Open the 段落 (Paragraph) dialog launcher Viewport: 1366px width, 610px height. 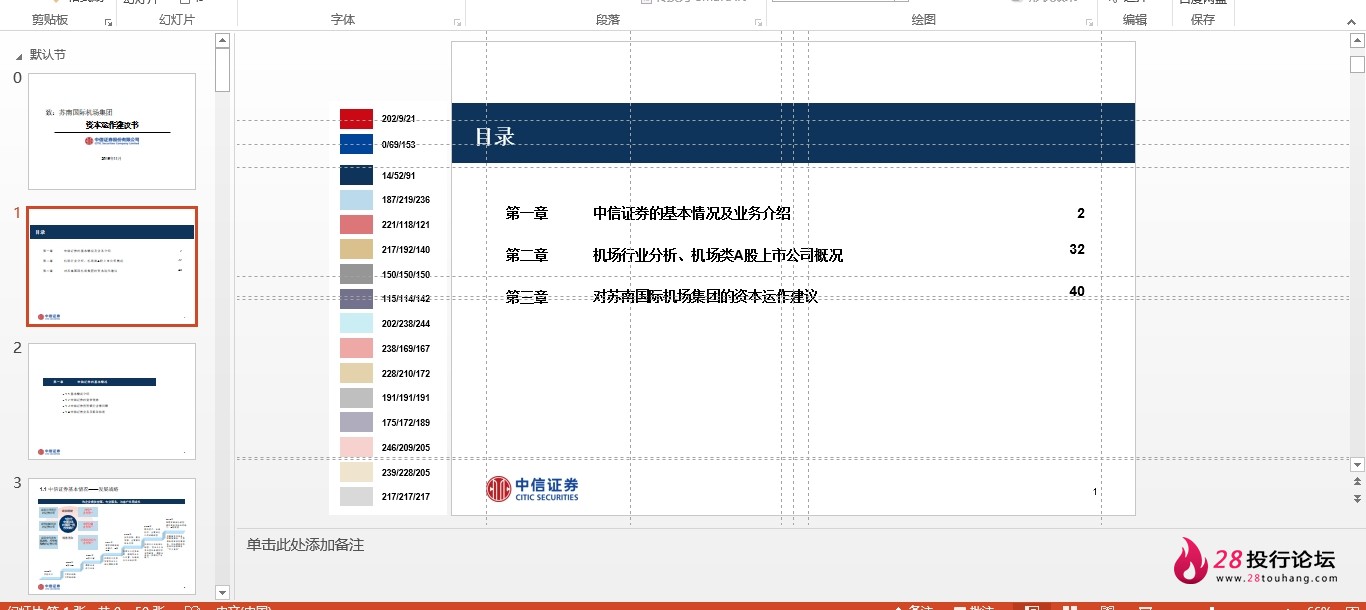(759, 21)
